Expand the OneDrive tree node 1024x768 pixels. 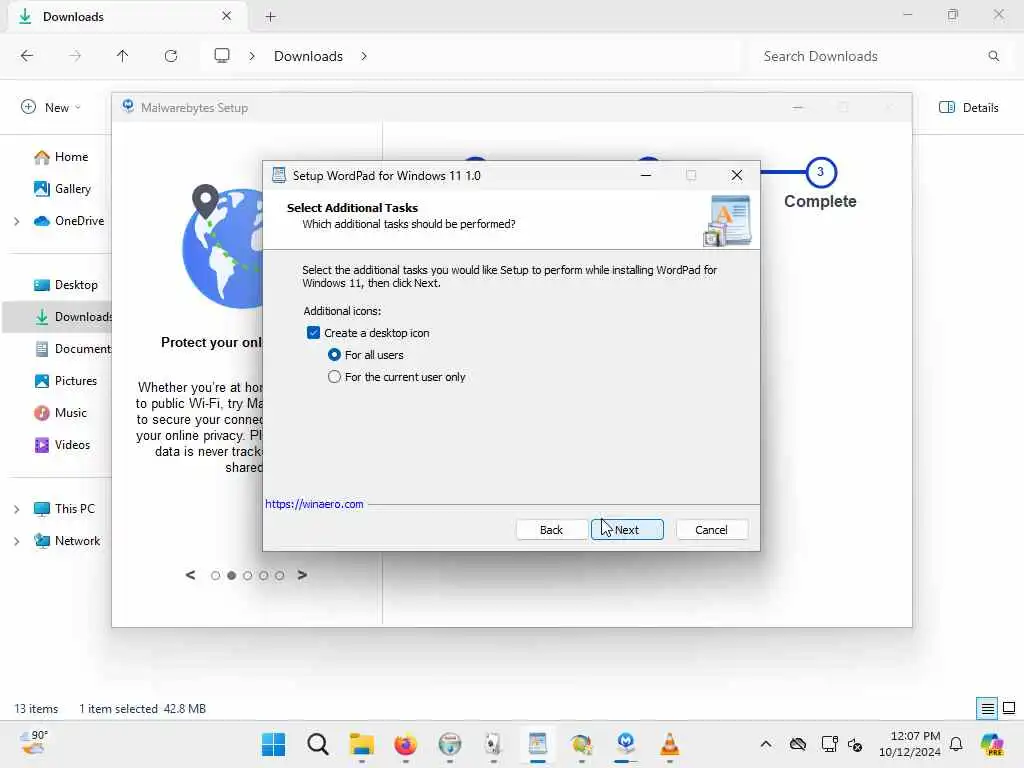pos(16,221)
